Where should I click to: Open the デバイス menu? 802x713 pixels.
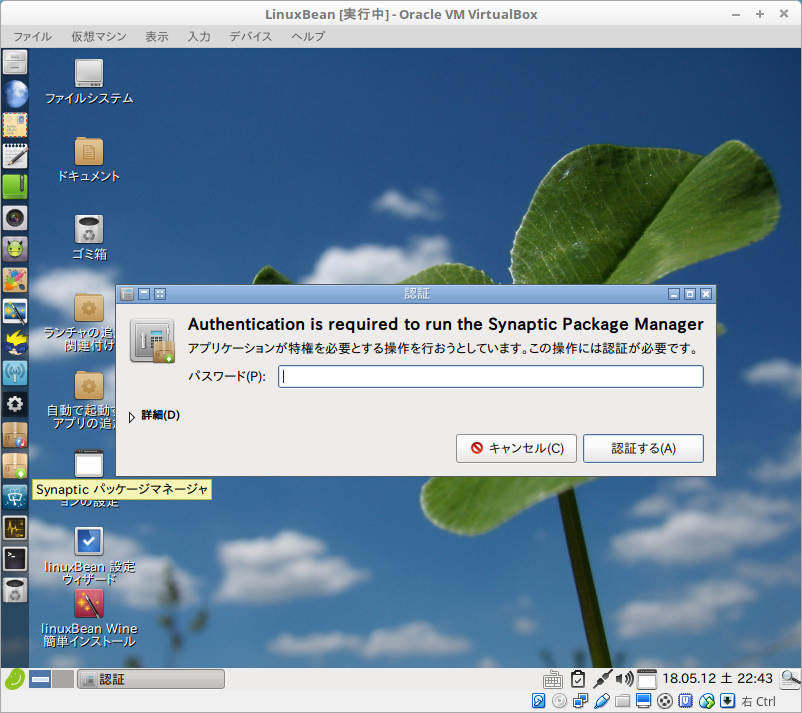tap(251, 36)
